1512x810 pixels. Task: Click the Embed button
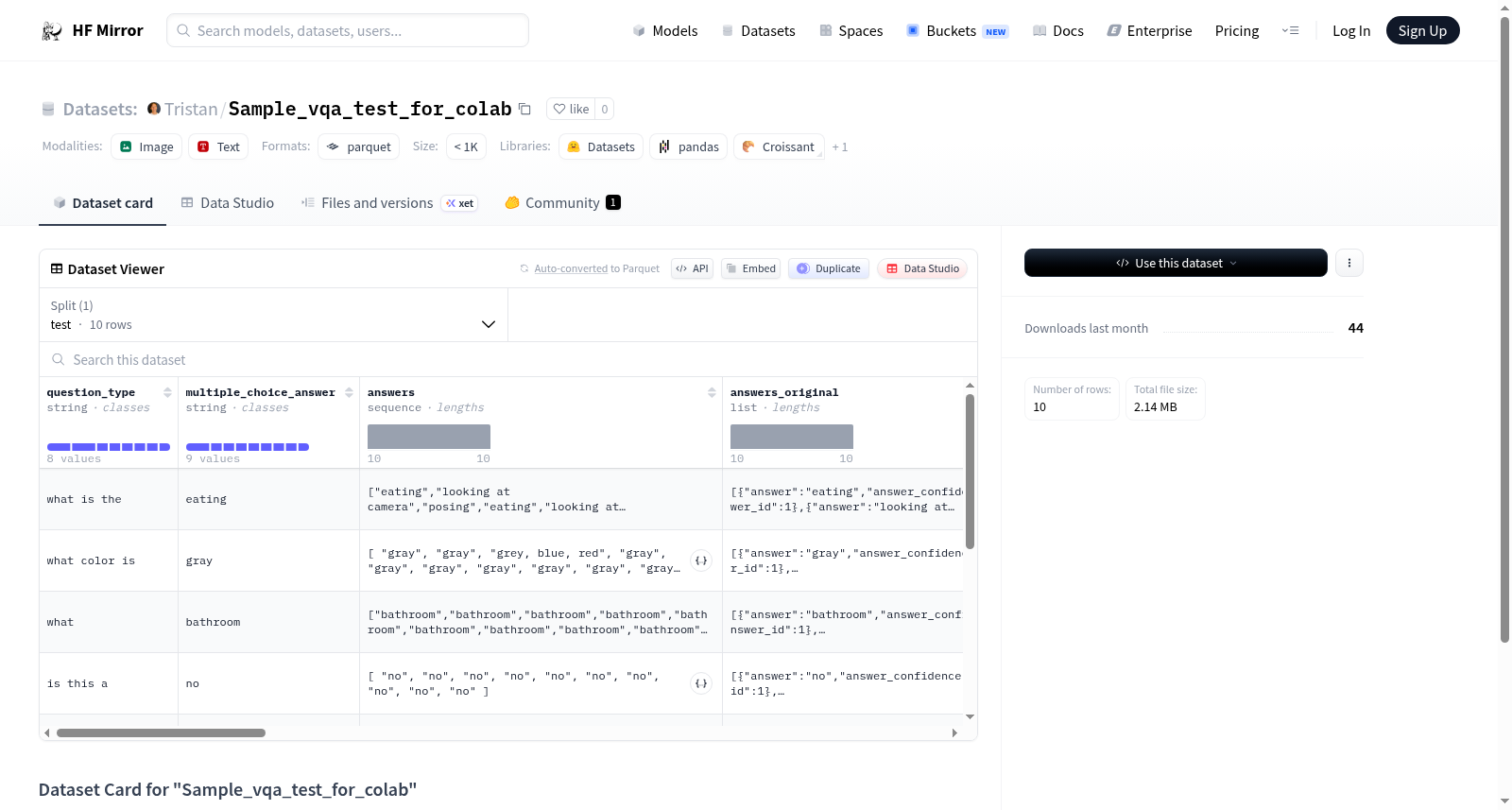coord(750,268)
